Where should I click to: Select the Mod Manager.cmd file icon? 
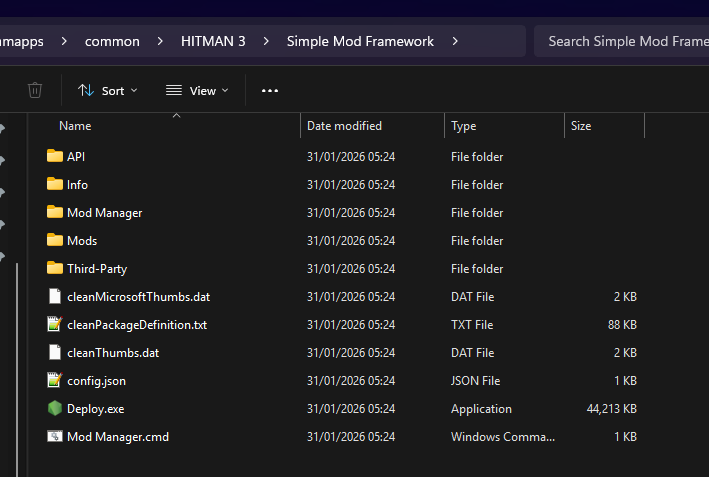(54, 437)
